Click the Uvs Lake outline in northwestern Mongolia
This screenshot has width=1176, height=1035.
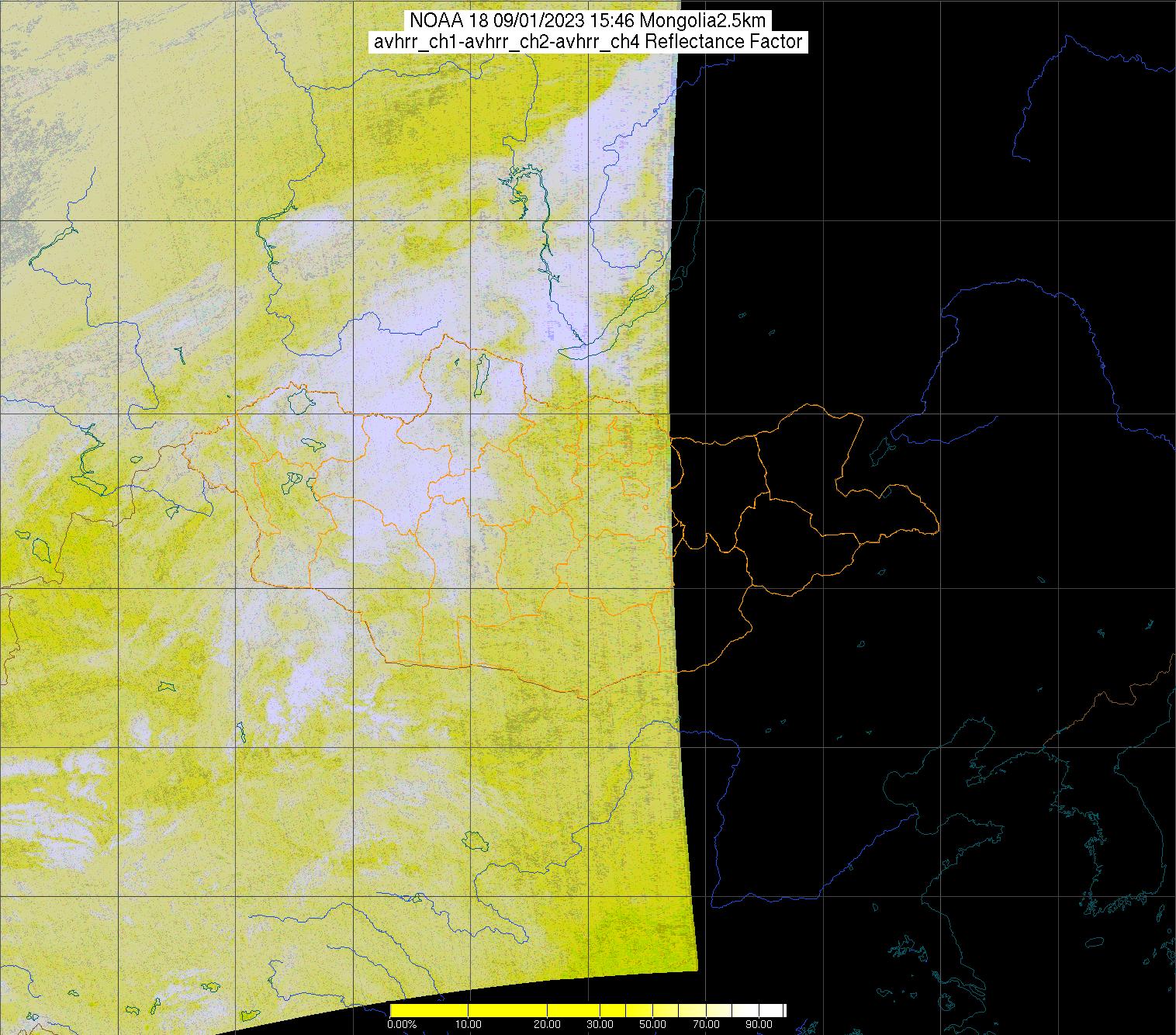[299, 400]
